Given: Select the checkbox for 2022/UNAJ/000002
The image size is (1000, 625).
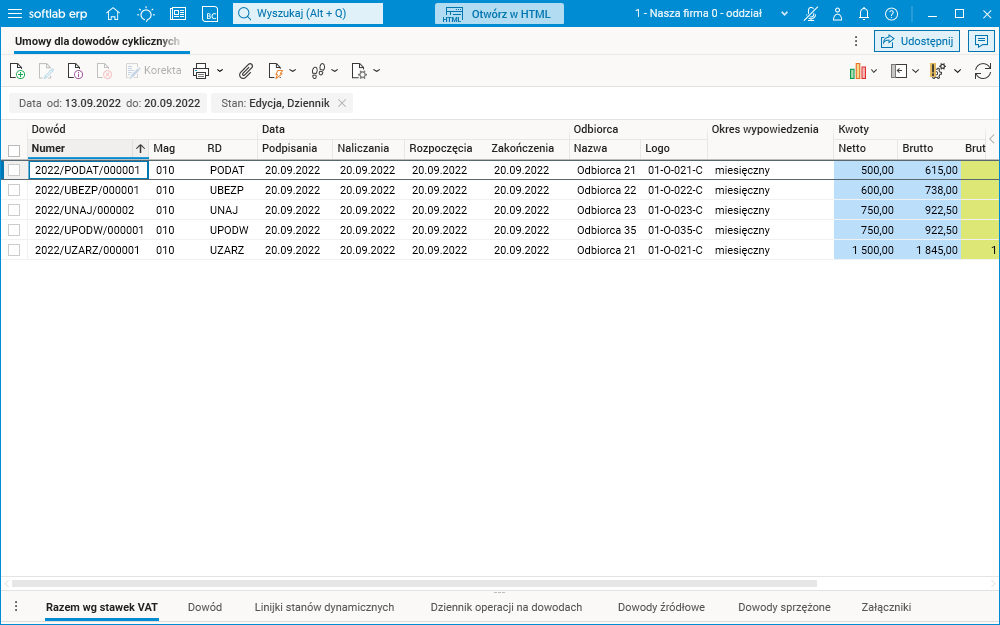Looking at the screenshot, I should click(14, 210).
